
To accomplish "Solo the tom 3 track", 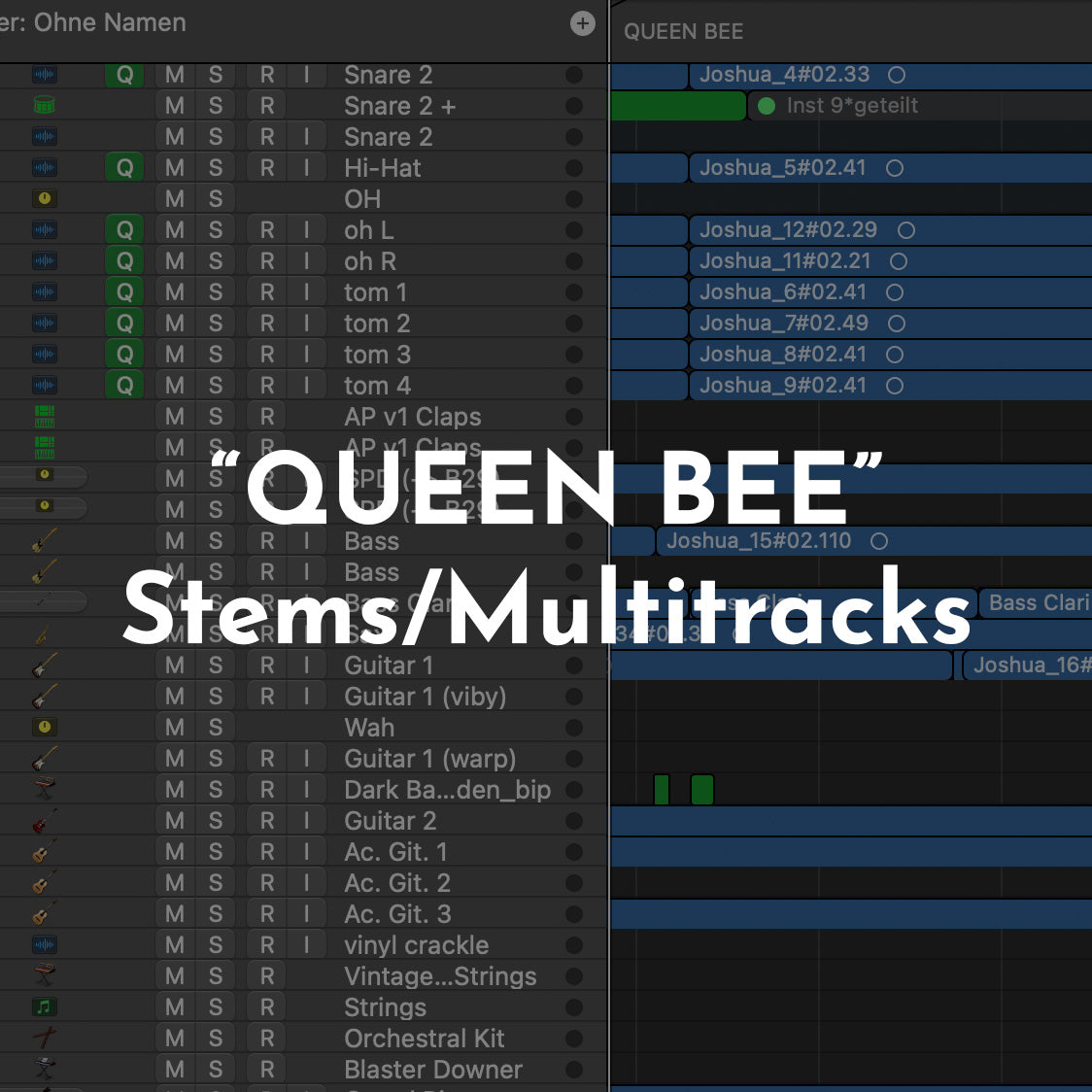I will coord(216,355).
